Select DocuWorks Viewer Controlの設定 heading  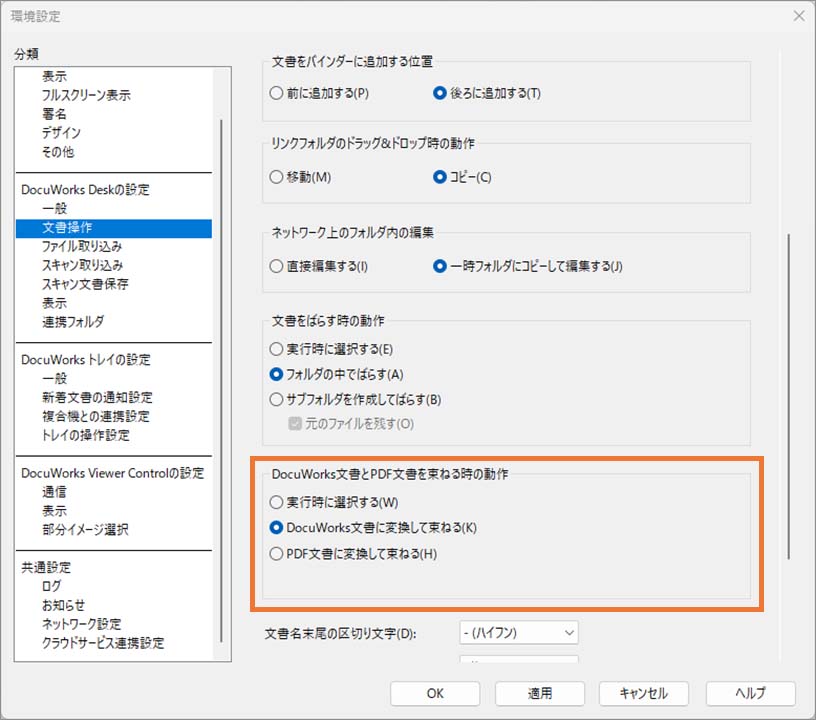point(113,473)
